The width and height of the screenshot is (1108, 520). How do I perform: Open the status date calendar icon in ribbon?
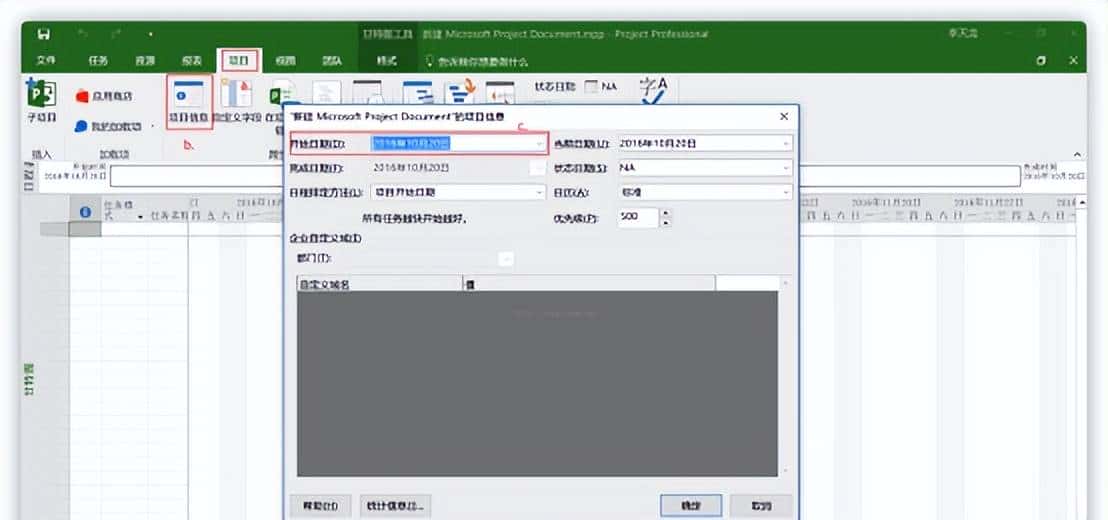tap(591, 86)
